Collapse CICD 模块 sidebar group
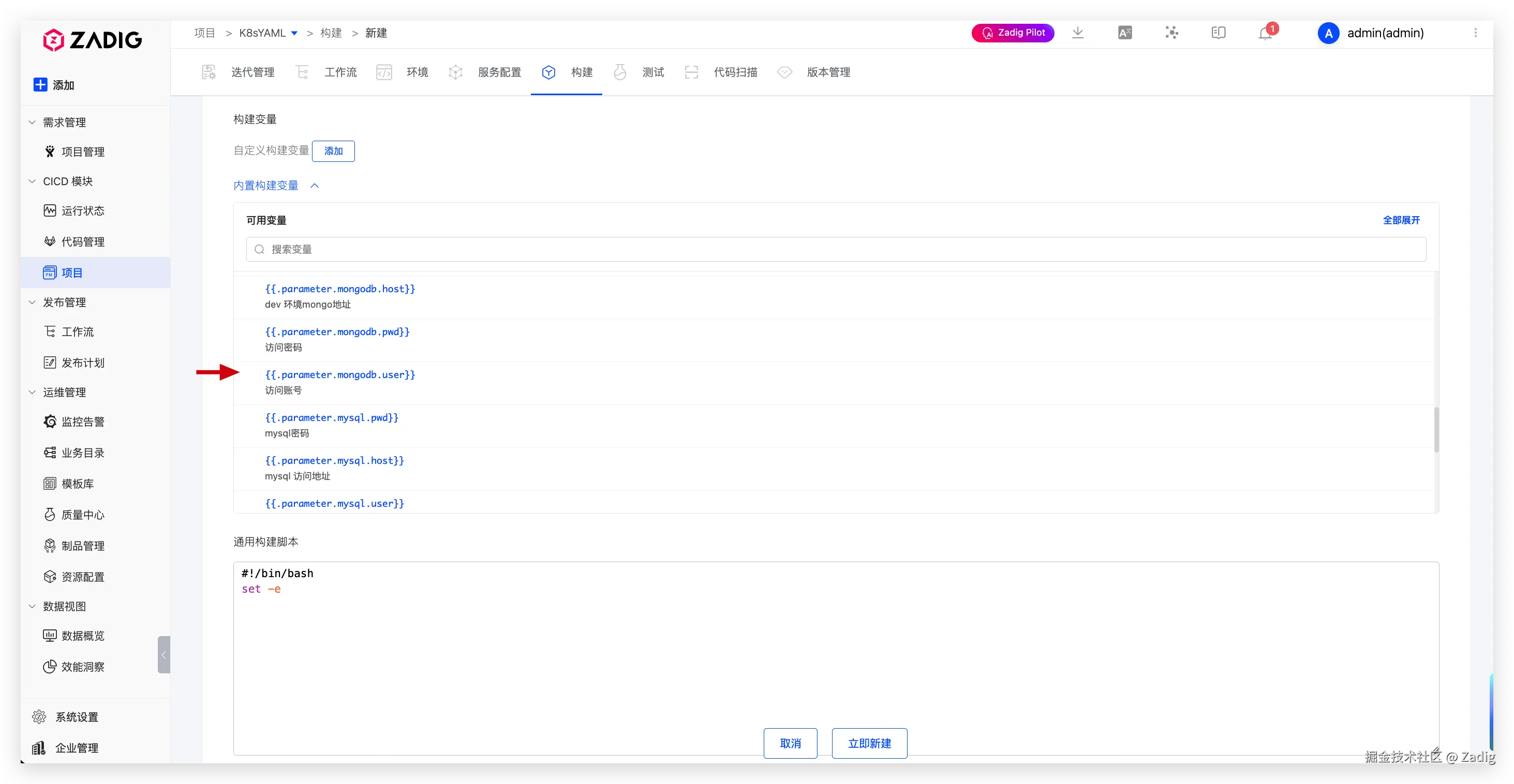 (32, 181)
